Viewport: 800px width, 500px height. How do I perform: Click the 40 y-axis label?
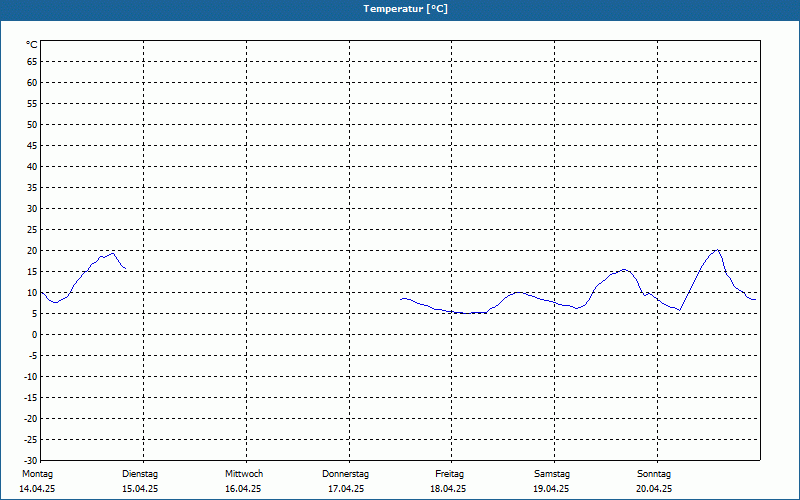(x=32, y=167)
